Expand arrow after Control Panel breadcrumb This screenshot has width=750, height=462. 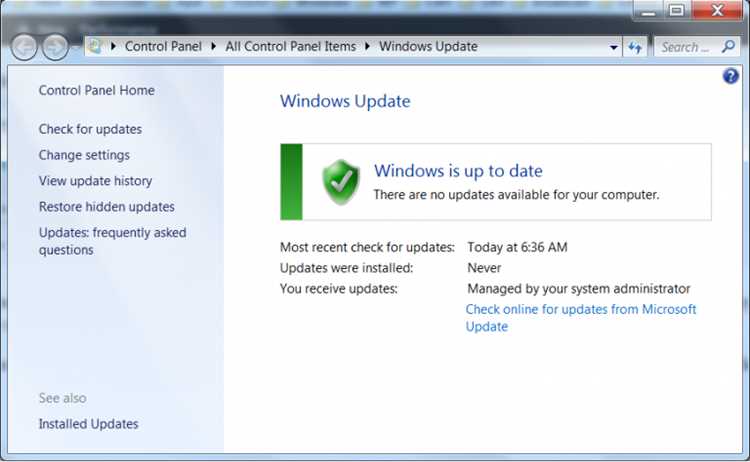pyautogui.click(x=213, y=46)
